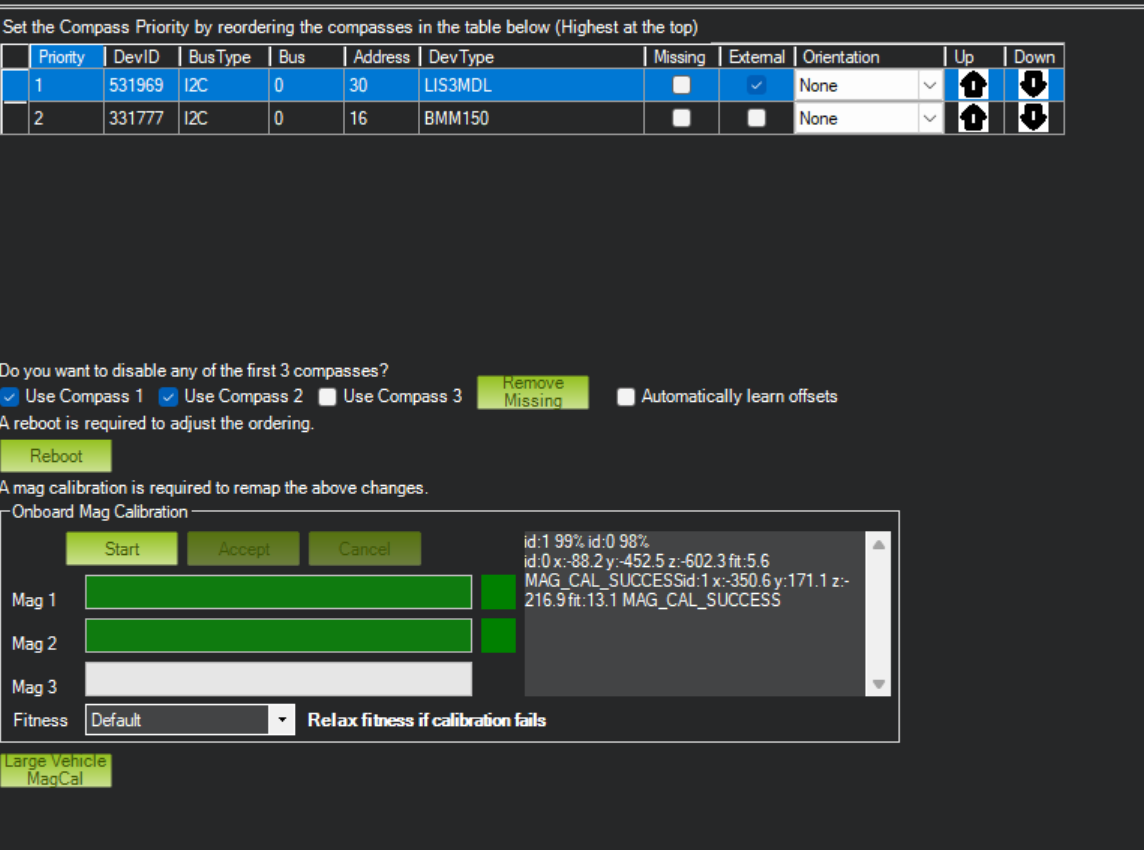Open Orientation dropdown for BMM150
The height and width of the screenshot is (850, 1144).
pos(929,119)
